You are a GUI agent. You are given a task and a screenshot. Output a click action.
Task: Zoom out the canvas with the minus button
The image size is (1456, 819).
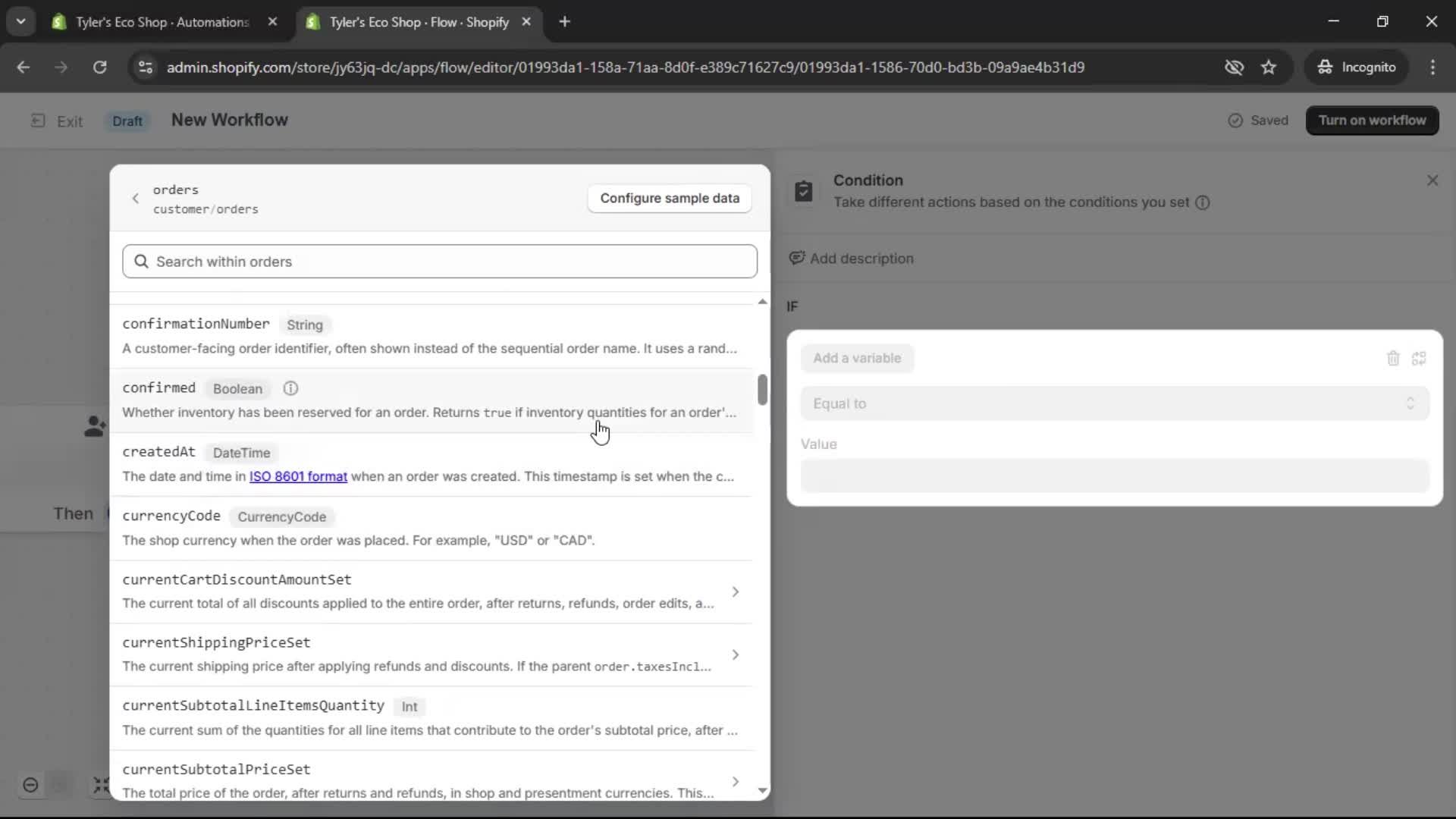[x=30, y=786]
